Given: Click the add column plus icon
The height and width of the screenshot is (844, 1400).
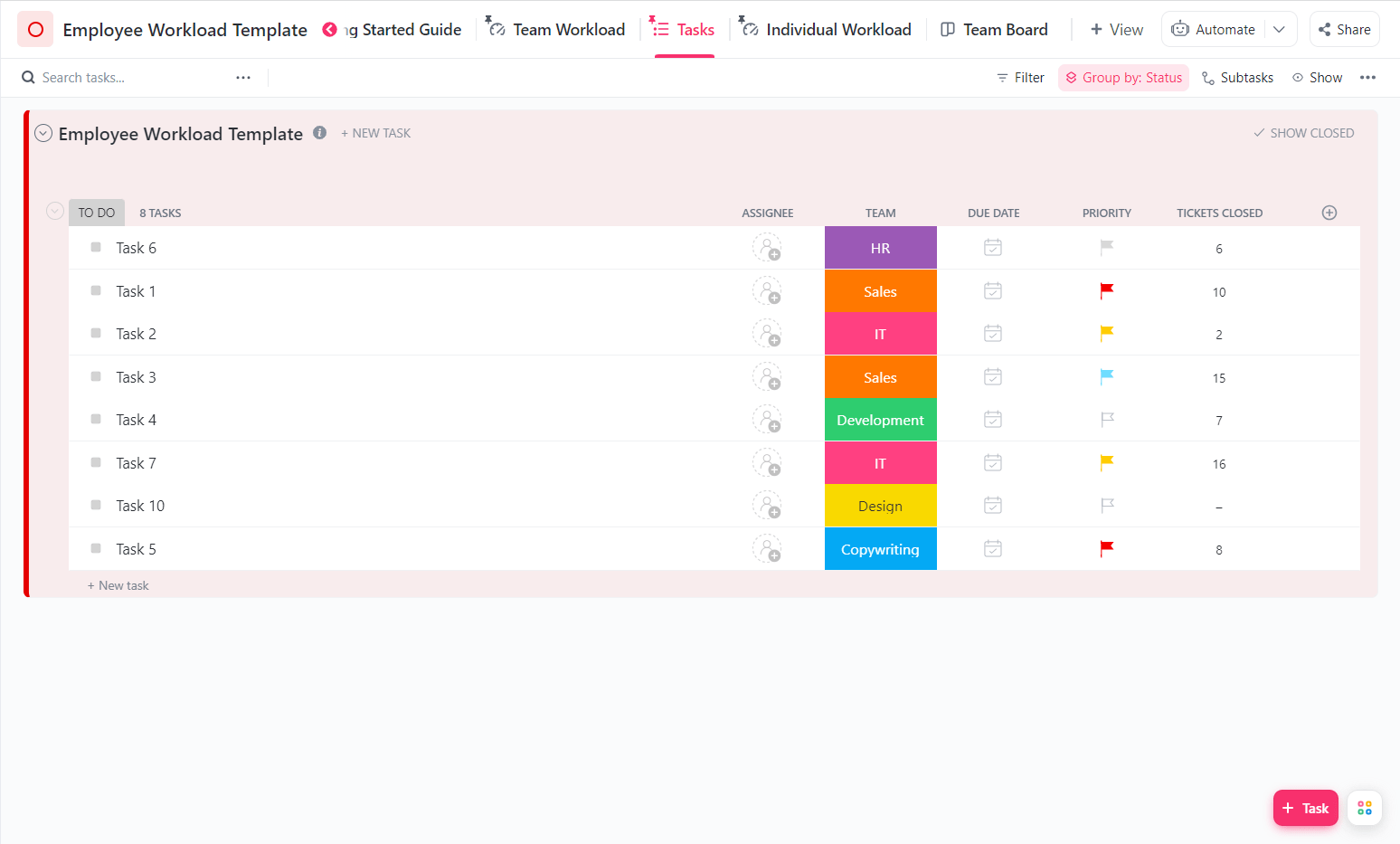Looking at the screenshot, I should [x=1329, y=213].
